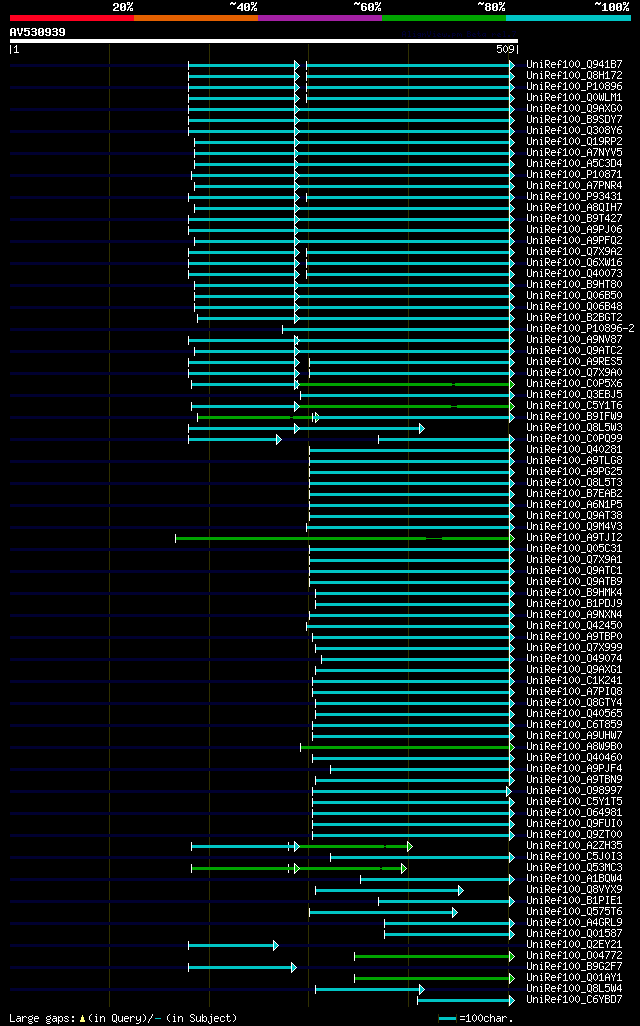Image resolution: width=640 pixels, height=1026 pixels.
Task: Click the UniRef100_A5C3D4 entry
Action: click(575, 164)
